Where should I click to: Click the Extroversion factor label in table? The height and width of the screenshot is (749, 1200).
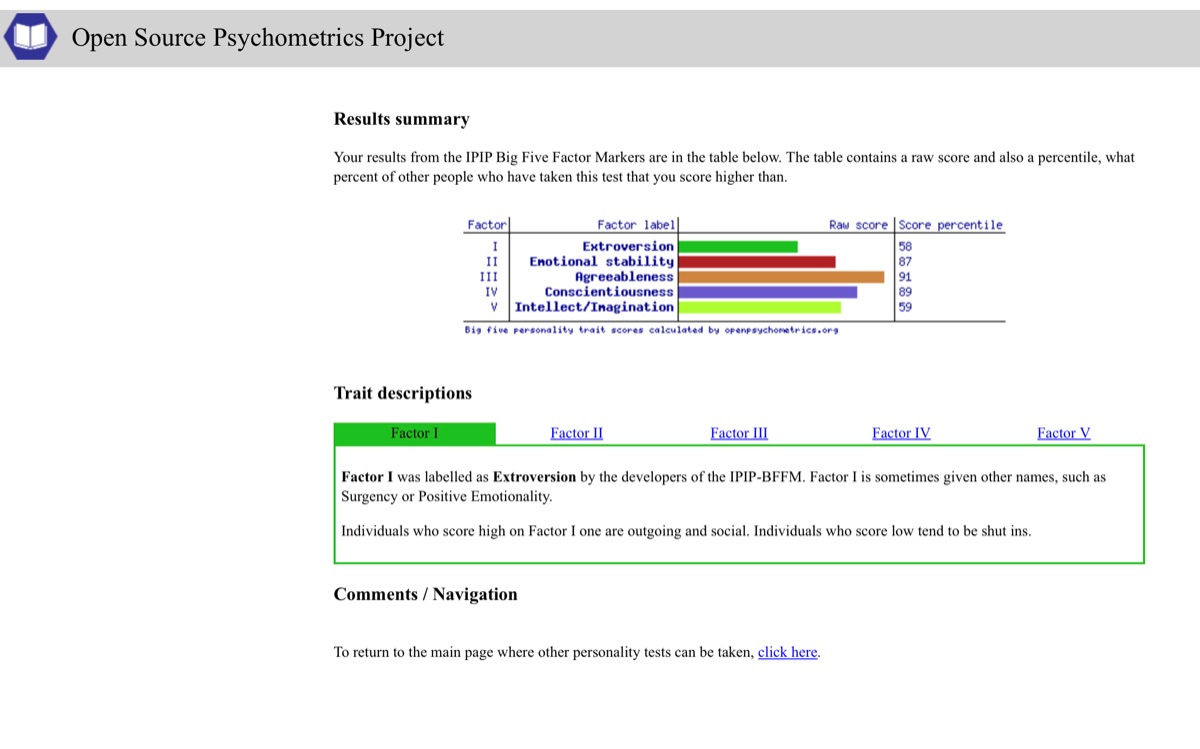(628, 246)
